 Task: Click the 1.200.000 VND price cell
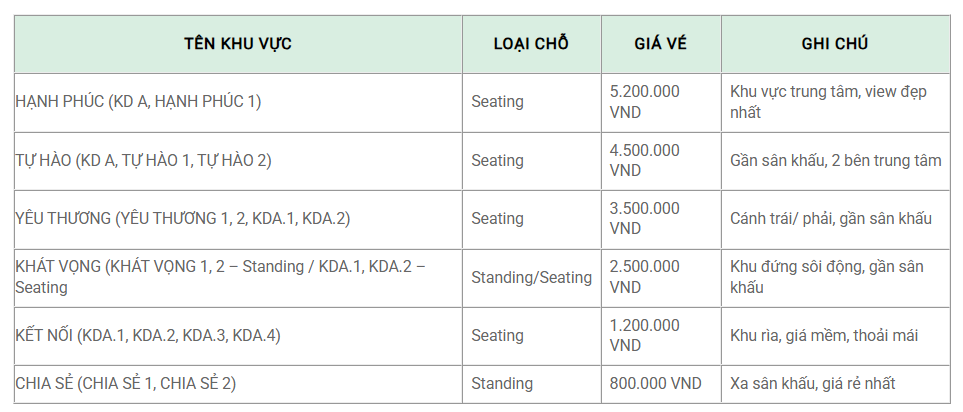point(661,336)
